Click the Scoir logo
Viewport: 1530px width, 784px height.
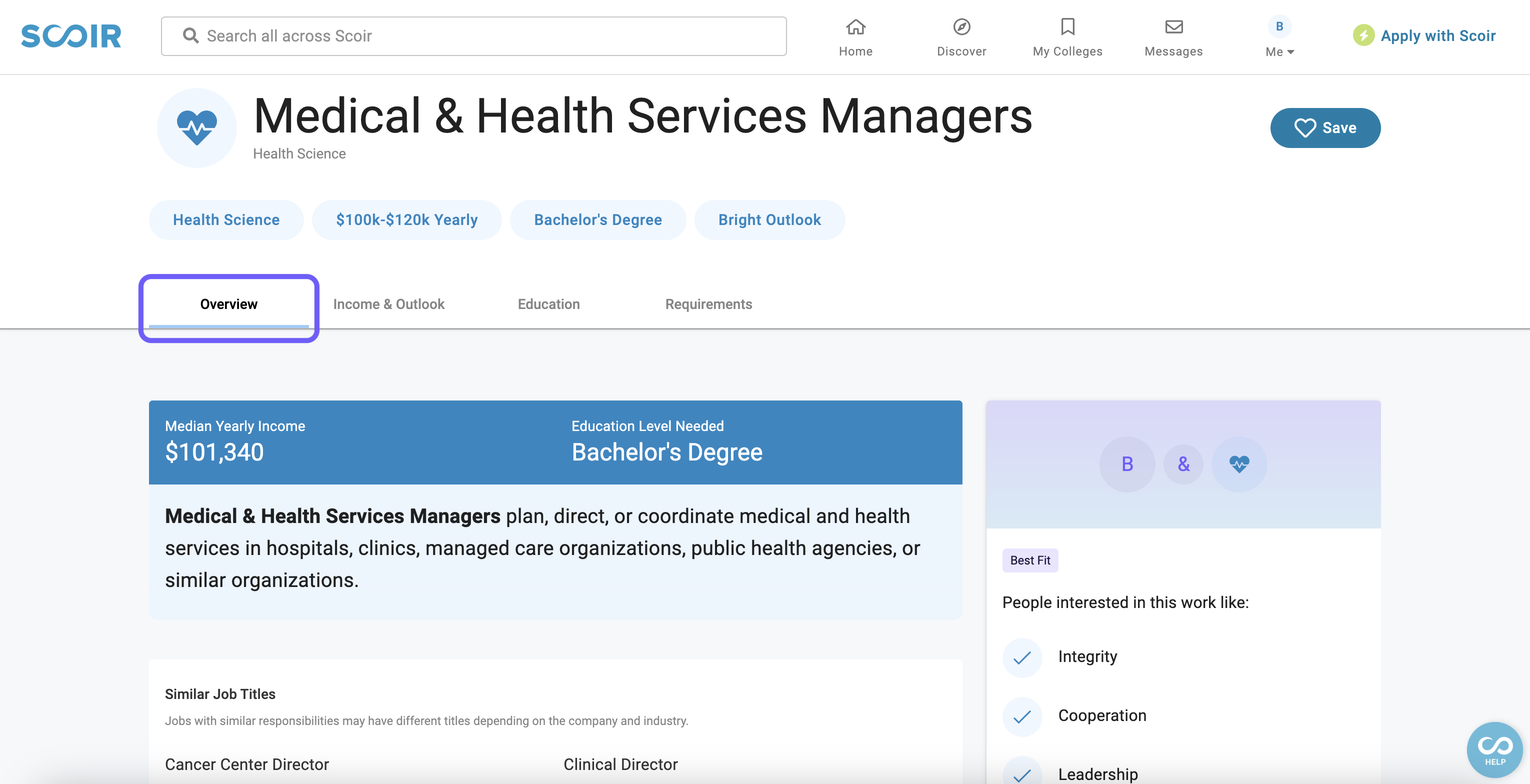70,35
